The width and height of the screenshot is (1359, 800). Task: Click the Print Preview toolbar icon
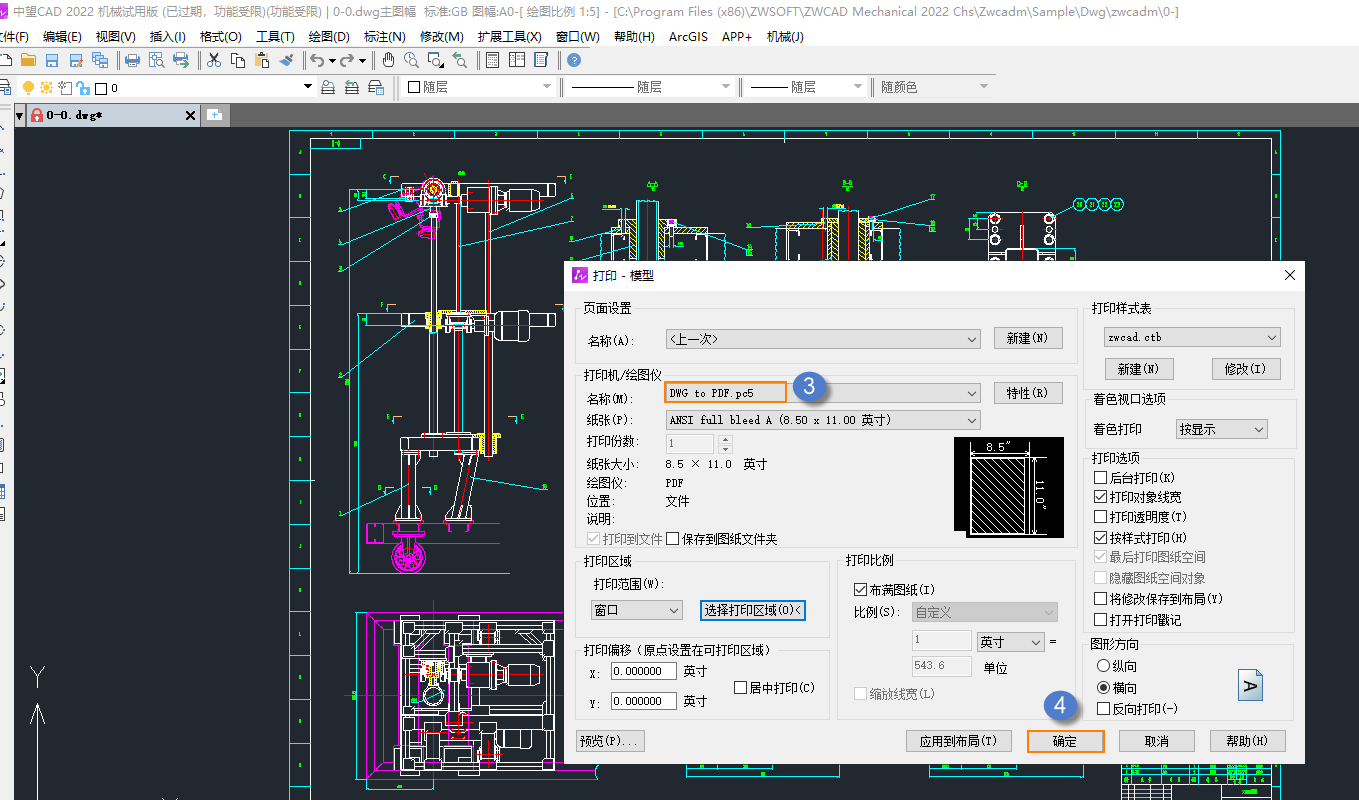point(157,60)
